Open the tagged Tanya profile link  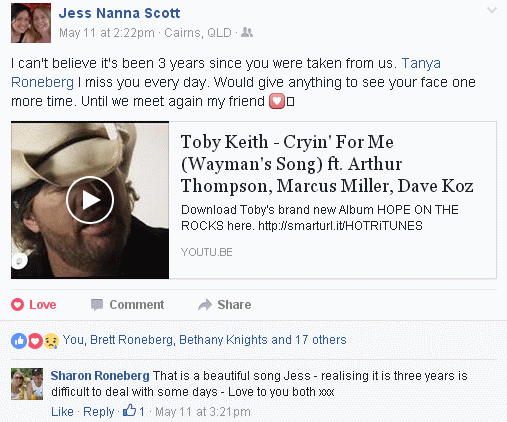[421, 63]
